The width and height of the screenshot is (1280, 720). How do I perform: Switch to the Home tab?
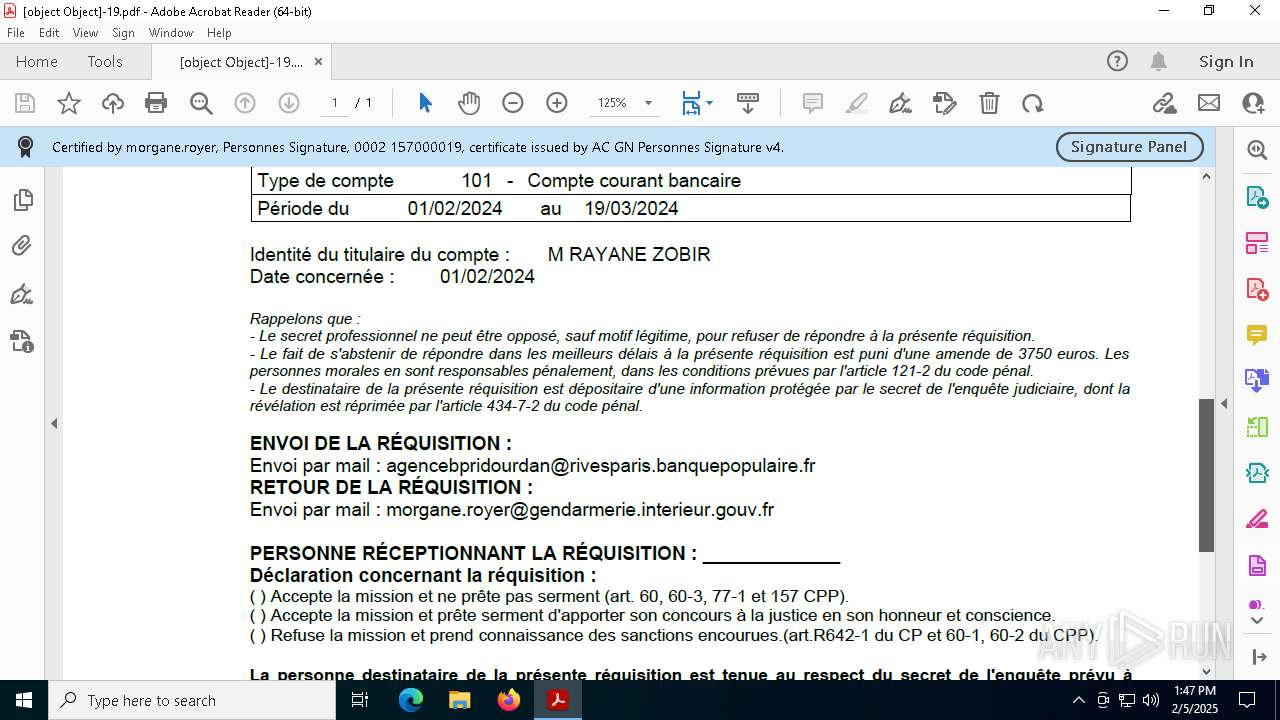pyautogui.click(x=37, y=61)
